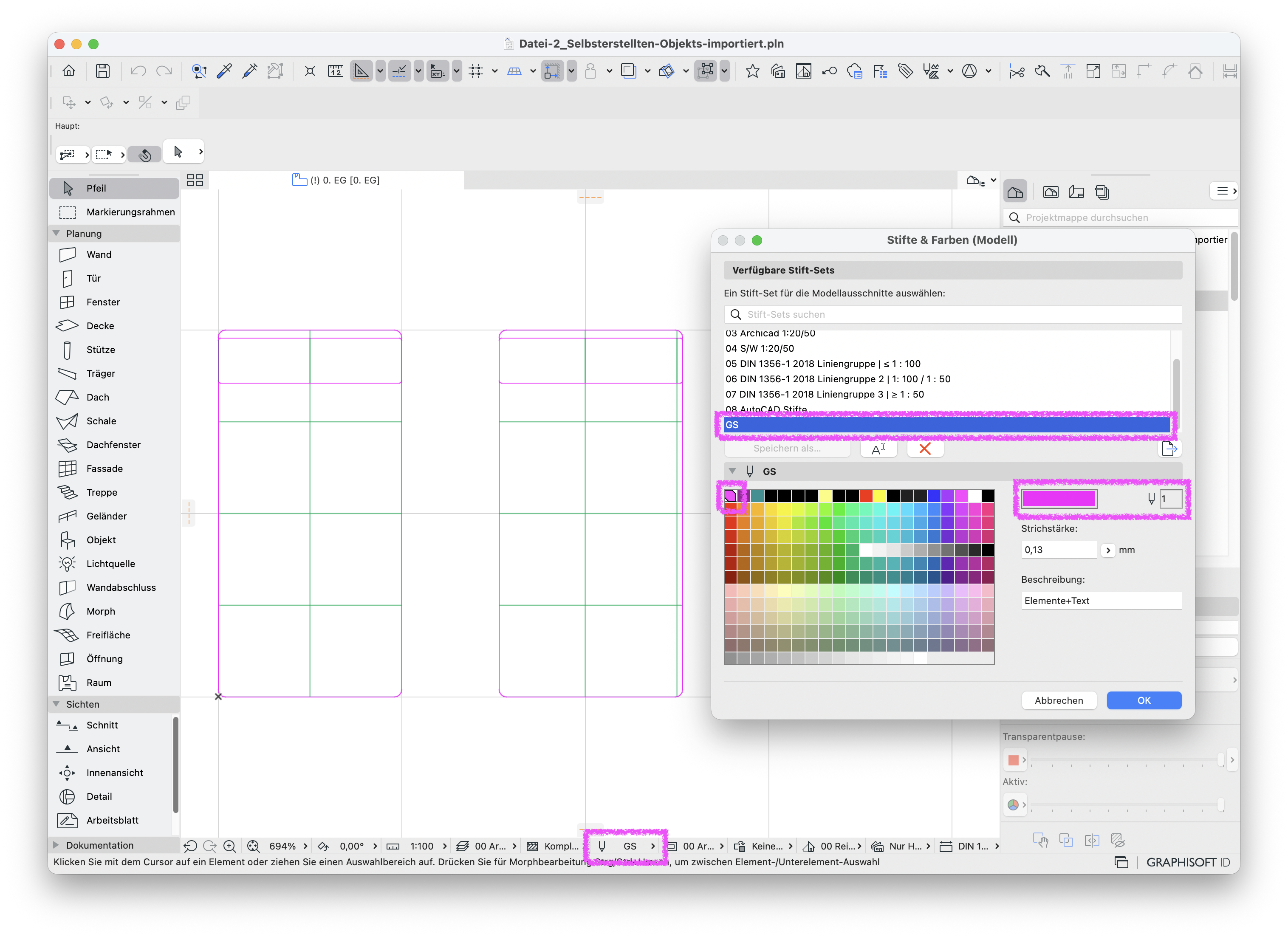The image size is (1288, 937).
Task: Select the Treppe tool
Action: click(114, 492)
